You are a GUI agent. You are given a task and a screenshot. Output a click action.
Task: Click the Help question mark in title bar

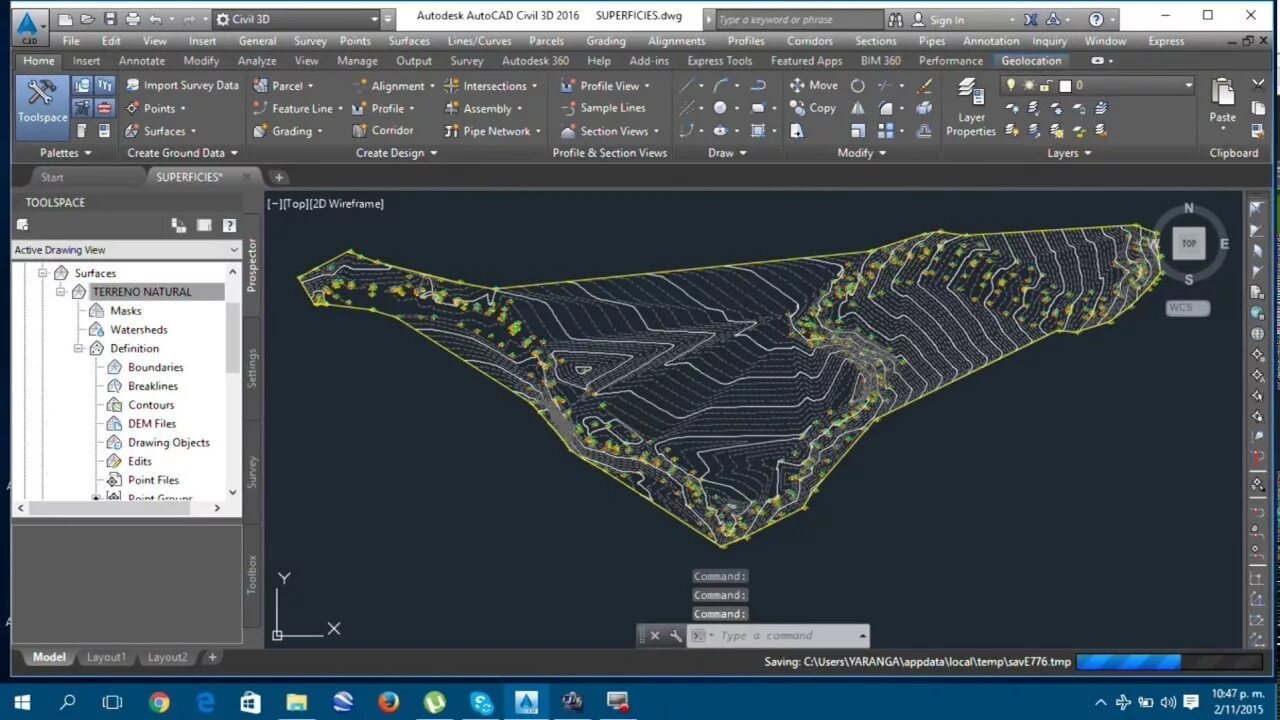coord(1097,19)
